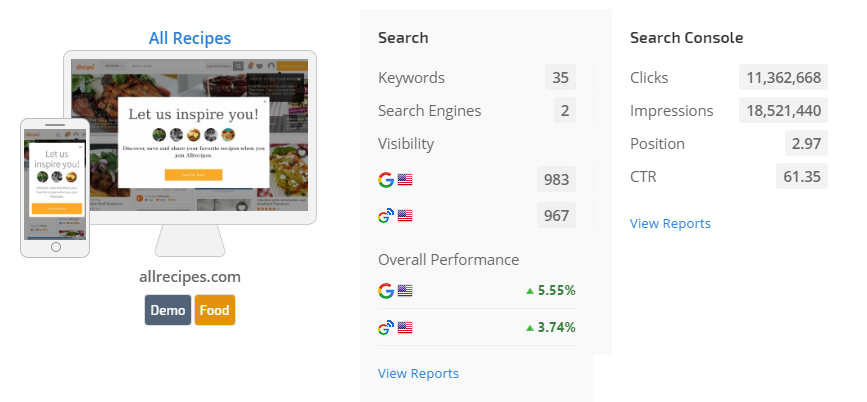Open View Reports under the Search panel

[x=418, y=373]
